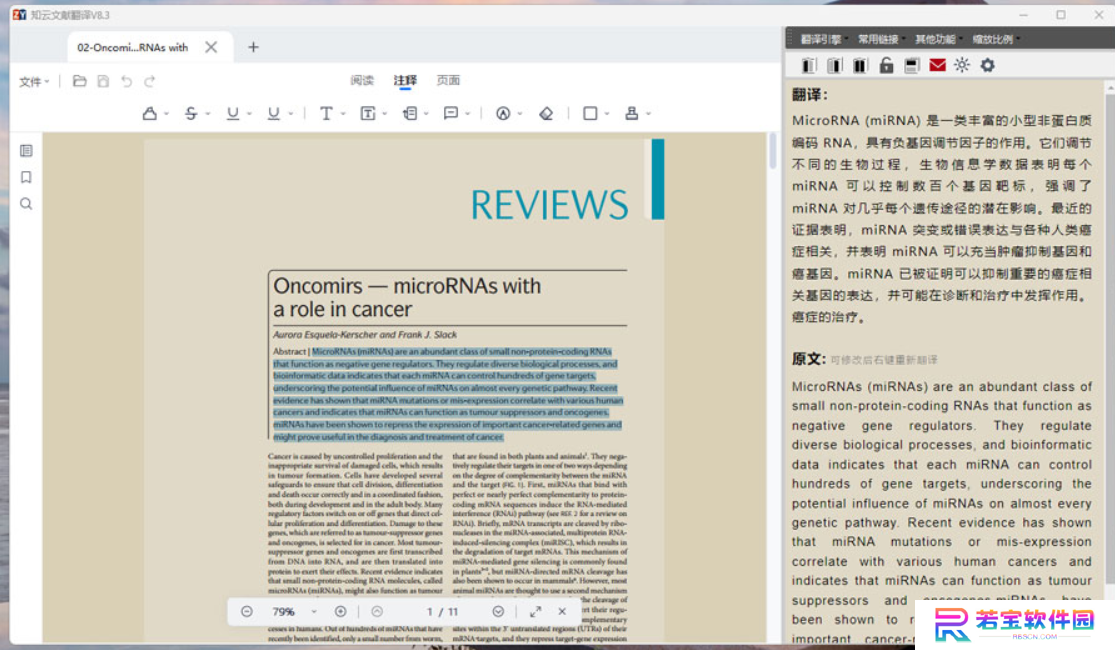Select the rectangle shape tool
Image resolution: width=1115 pixels, height=650 pixels.
590,113
